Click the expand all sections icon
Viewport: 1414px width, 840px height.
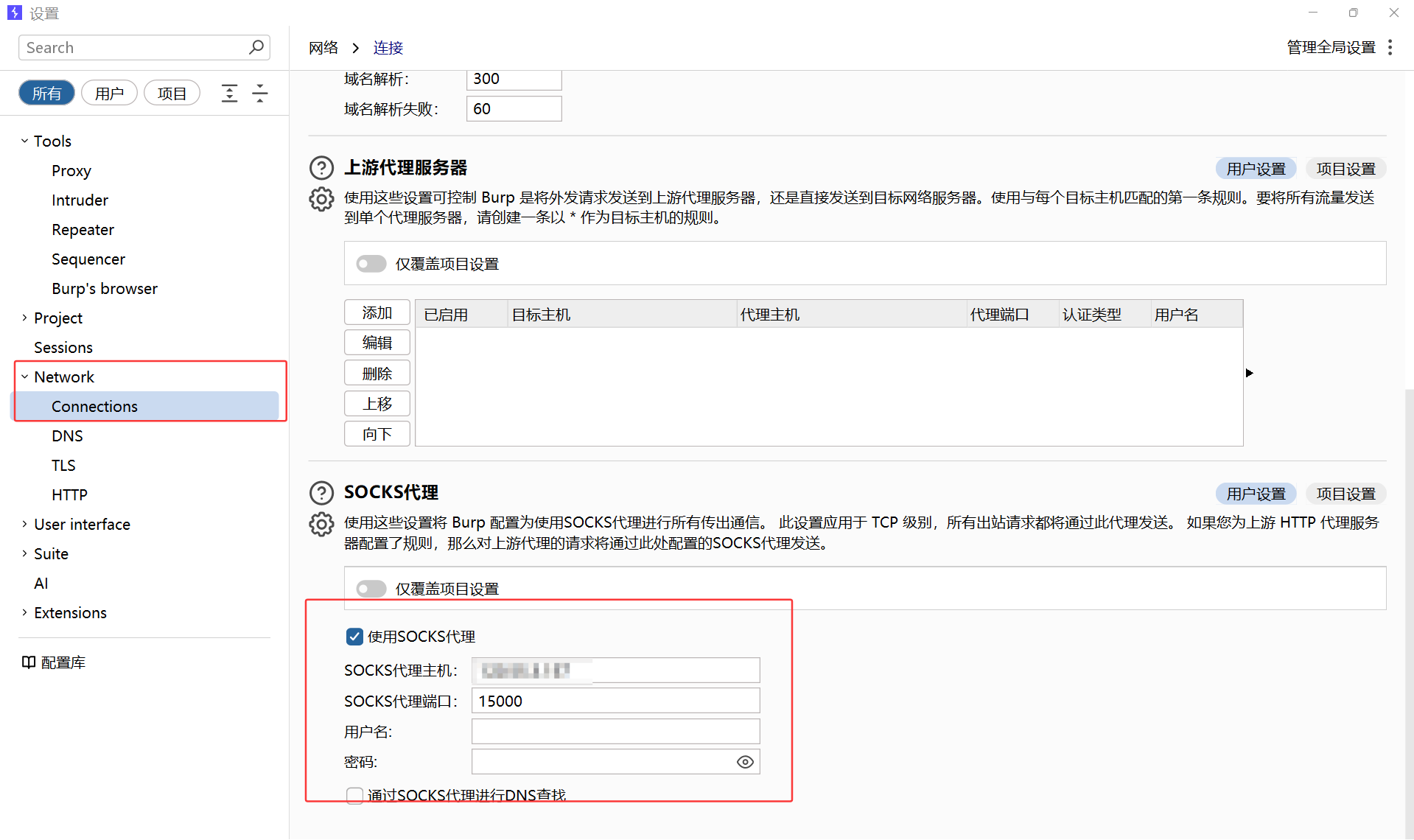[x=229, y=94]
